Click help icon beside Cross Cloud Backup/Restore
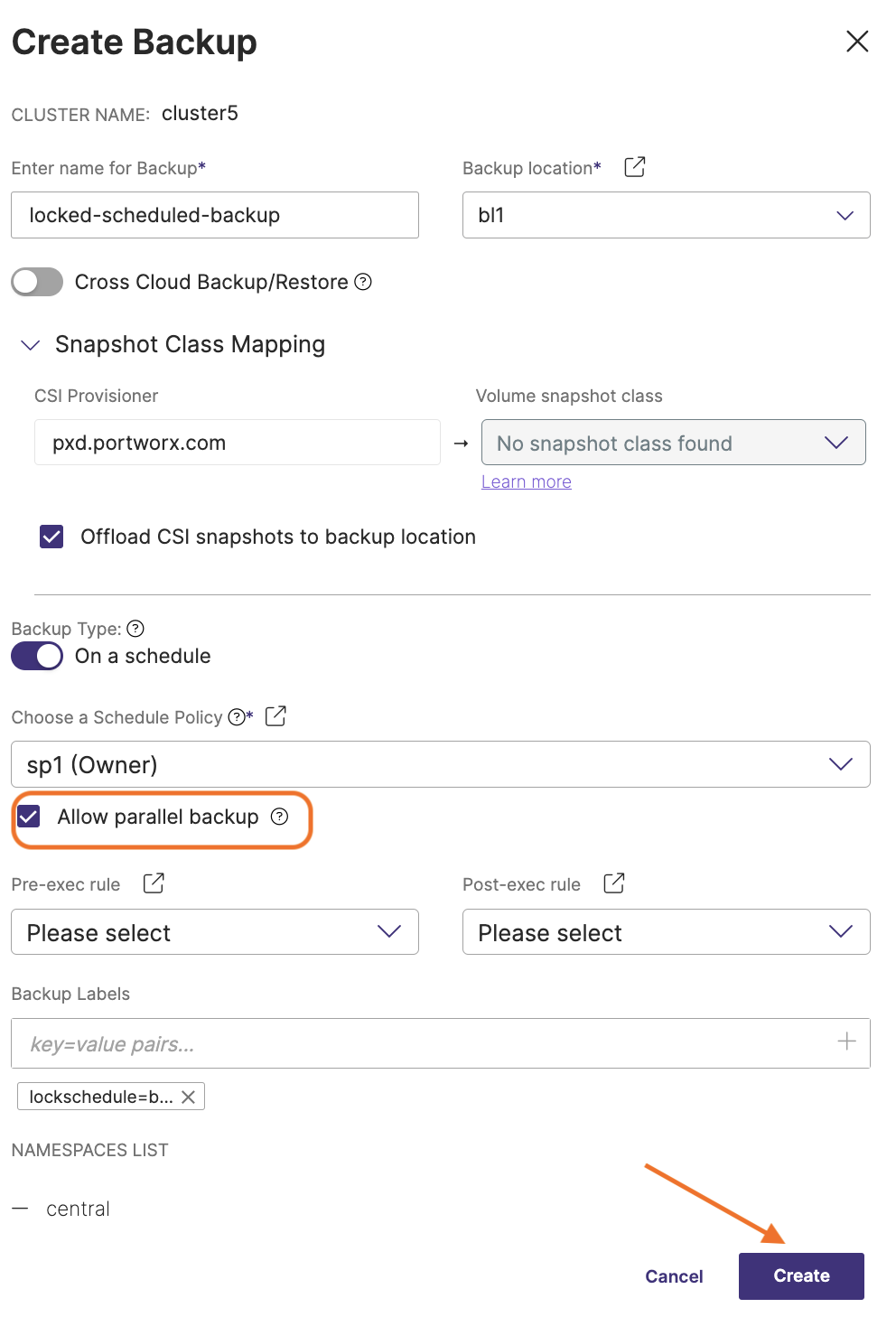 [x=363, y=282]
